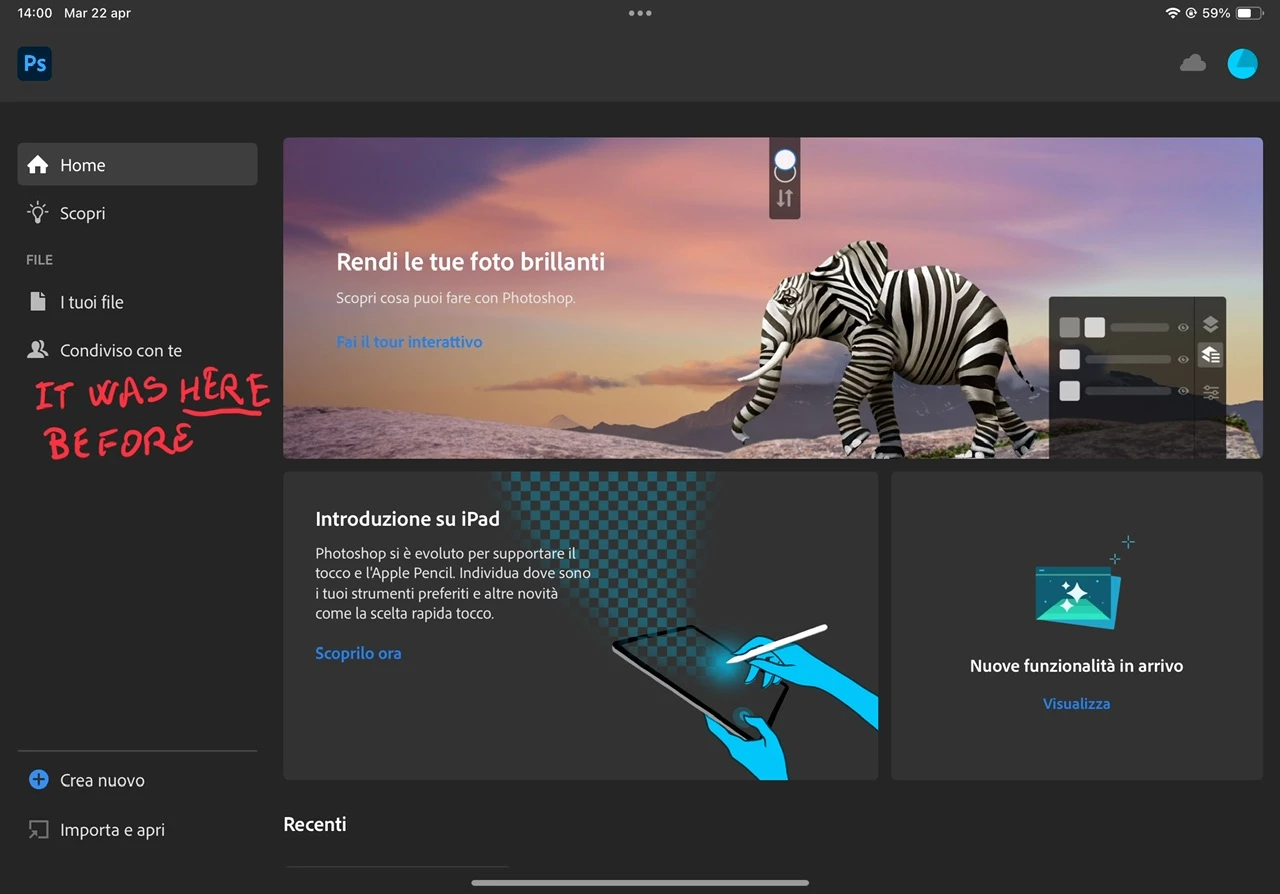Click the layer properties sliders icon in the banner
This screenshot has height=894, width=1280.
click(1211, 392)
